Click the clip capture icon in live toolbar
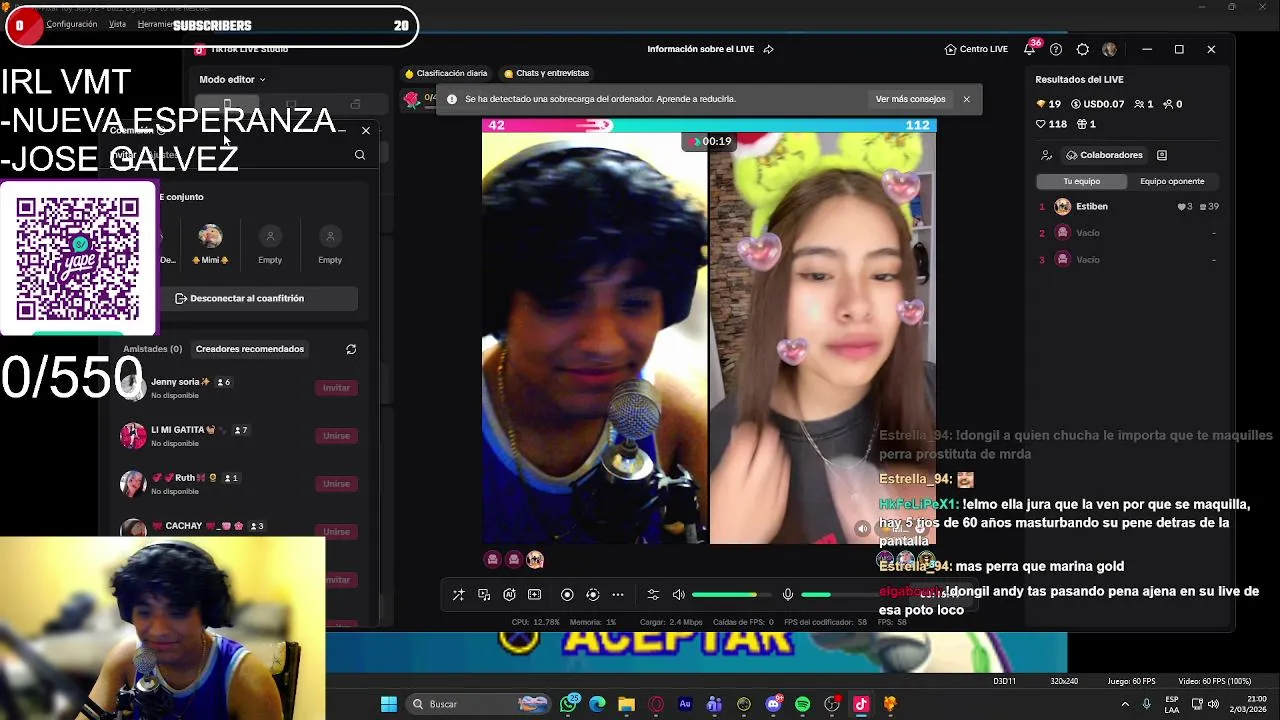The width and height of the screenshot is (1280, 720). tap(592, 595)
